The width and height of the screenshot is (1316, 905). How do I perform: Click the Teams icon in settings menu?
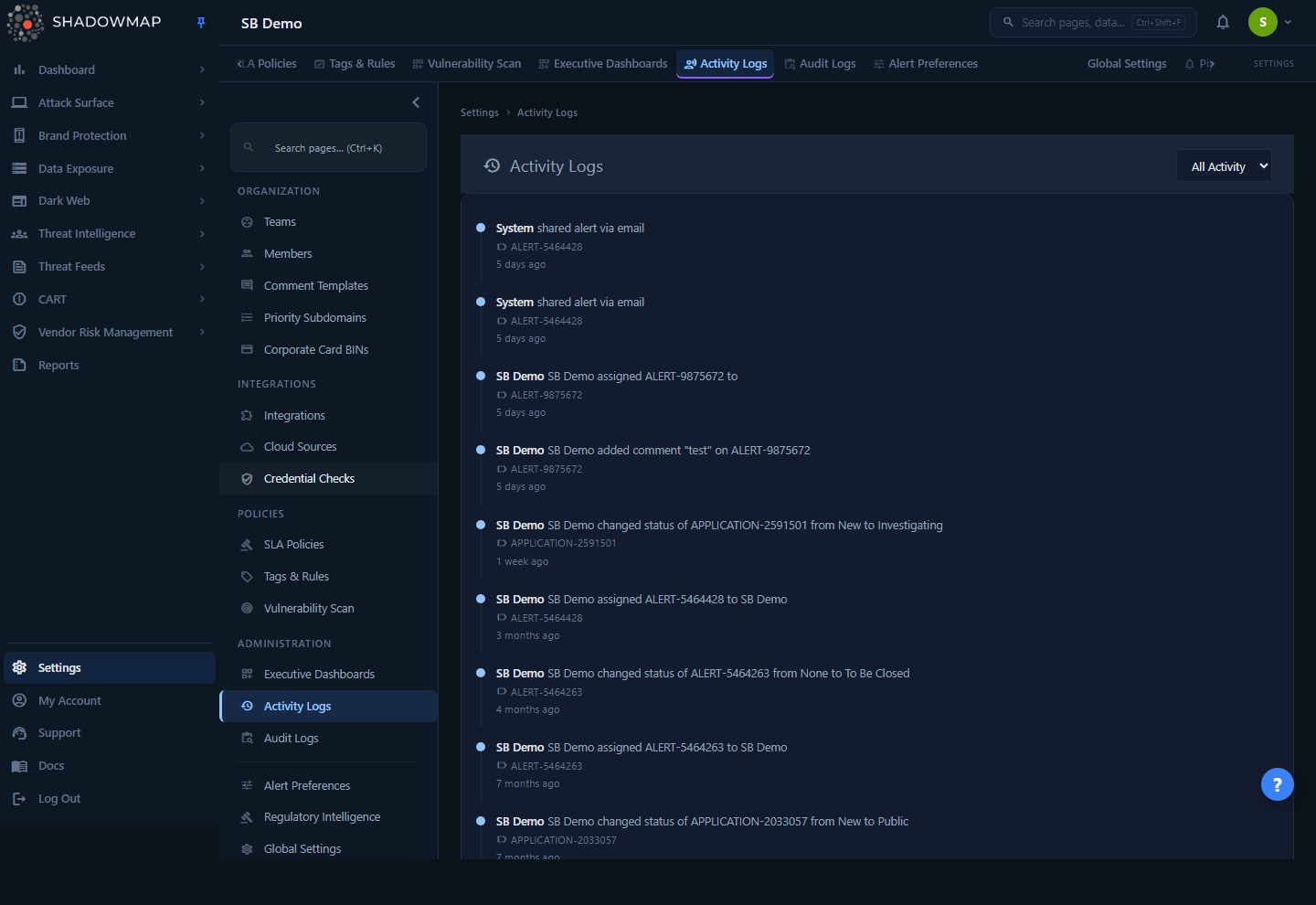pyautogui.click(x=247, y=222)
